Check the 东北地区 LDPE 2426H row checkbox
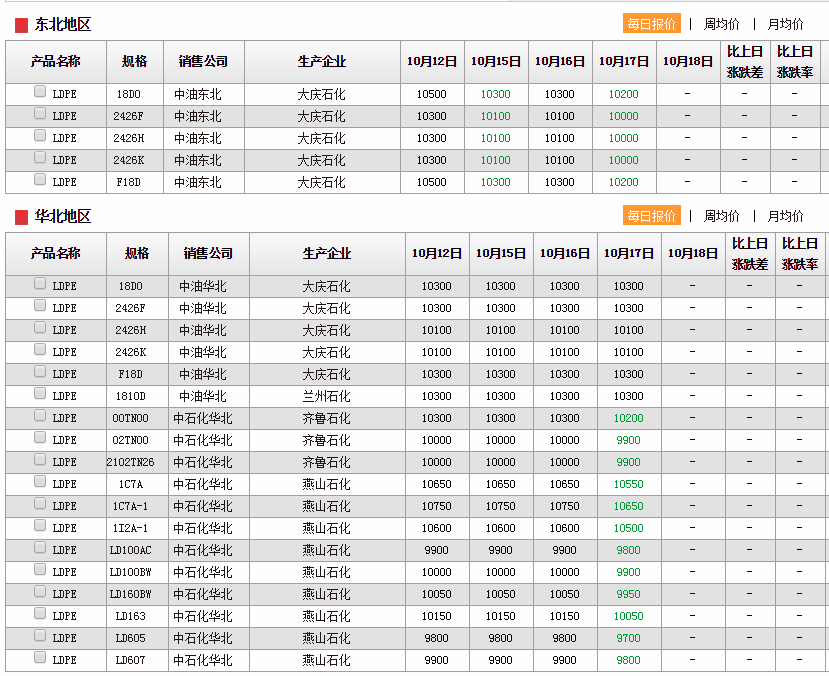 point(40,135)
